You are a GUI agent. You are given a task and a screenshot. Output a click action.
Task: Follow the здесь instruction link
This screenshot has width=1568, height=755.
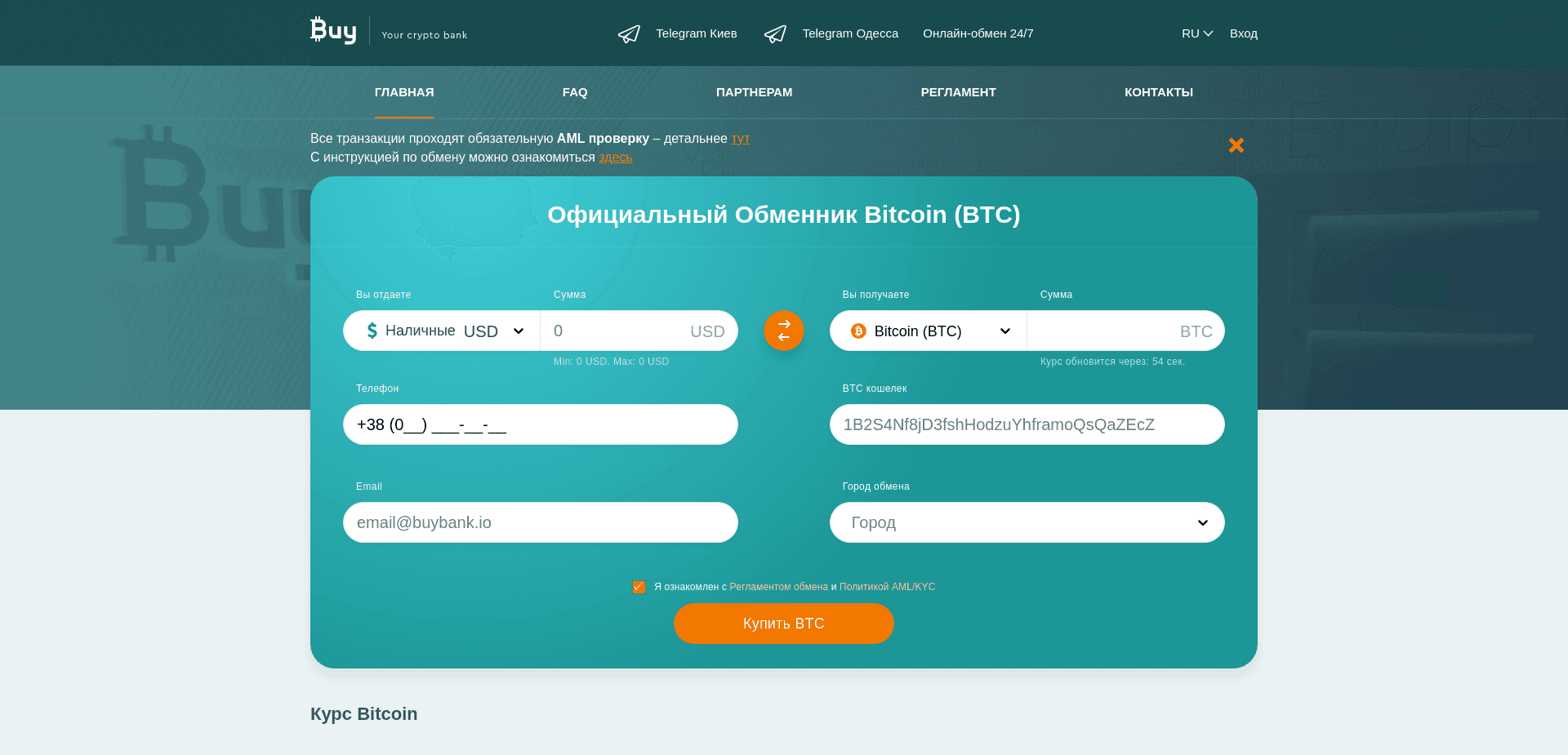click(615, 157)
